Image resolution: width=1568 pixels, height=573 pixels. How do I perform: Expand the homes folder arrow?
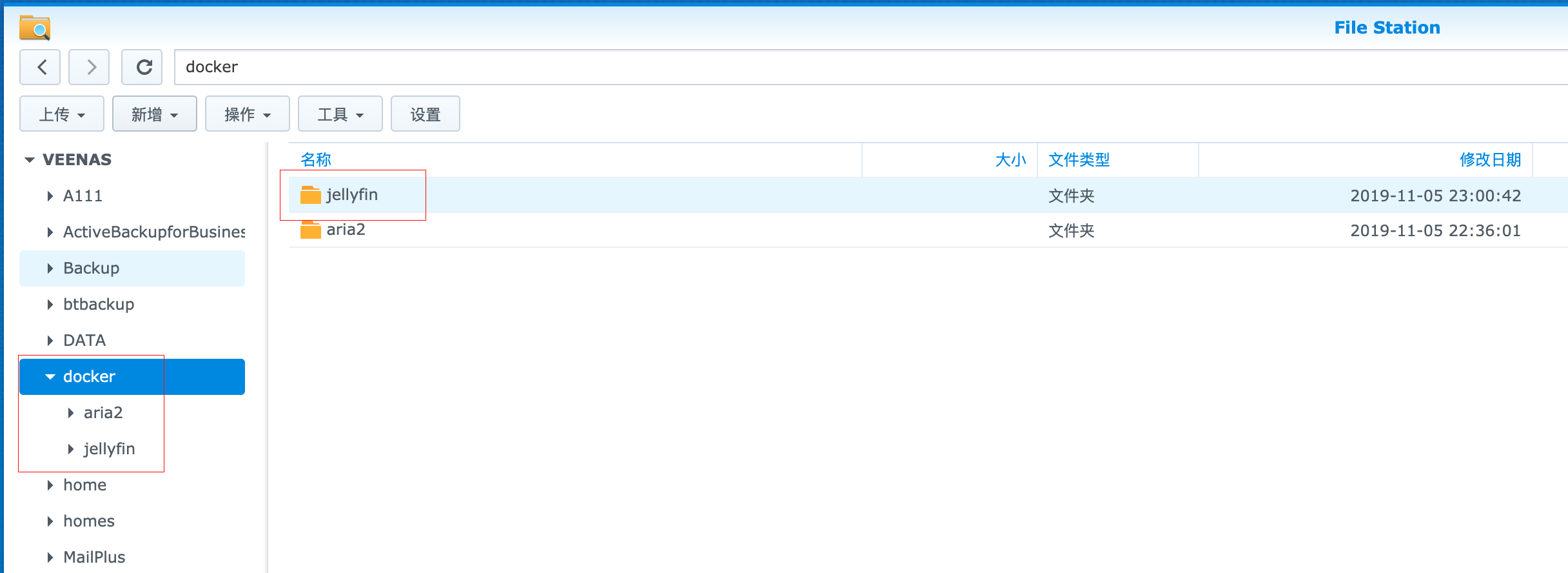pos(50,521)
